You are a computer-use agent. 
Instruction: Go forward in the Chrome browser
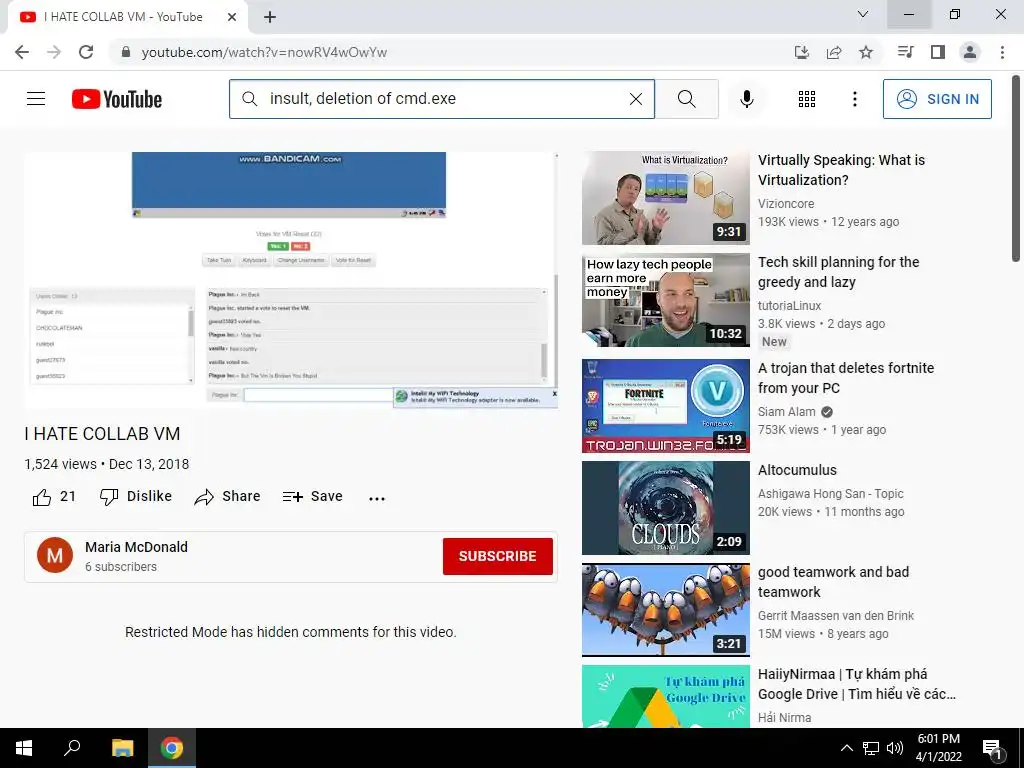tap(54, 52)
